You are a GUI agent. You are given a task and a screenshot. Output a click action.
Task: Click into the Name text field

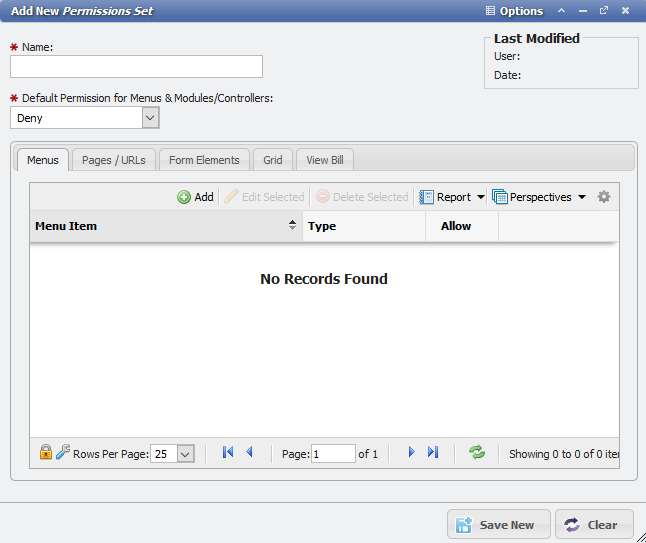[136, 67]
